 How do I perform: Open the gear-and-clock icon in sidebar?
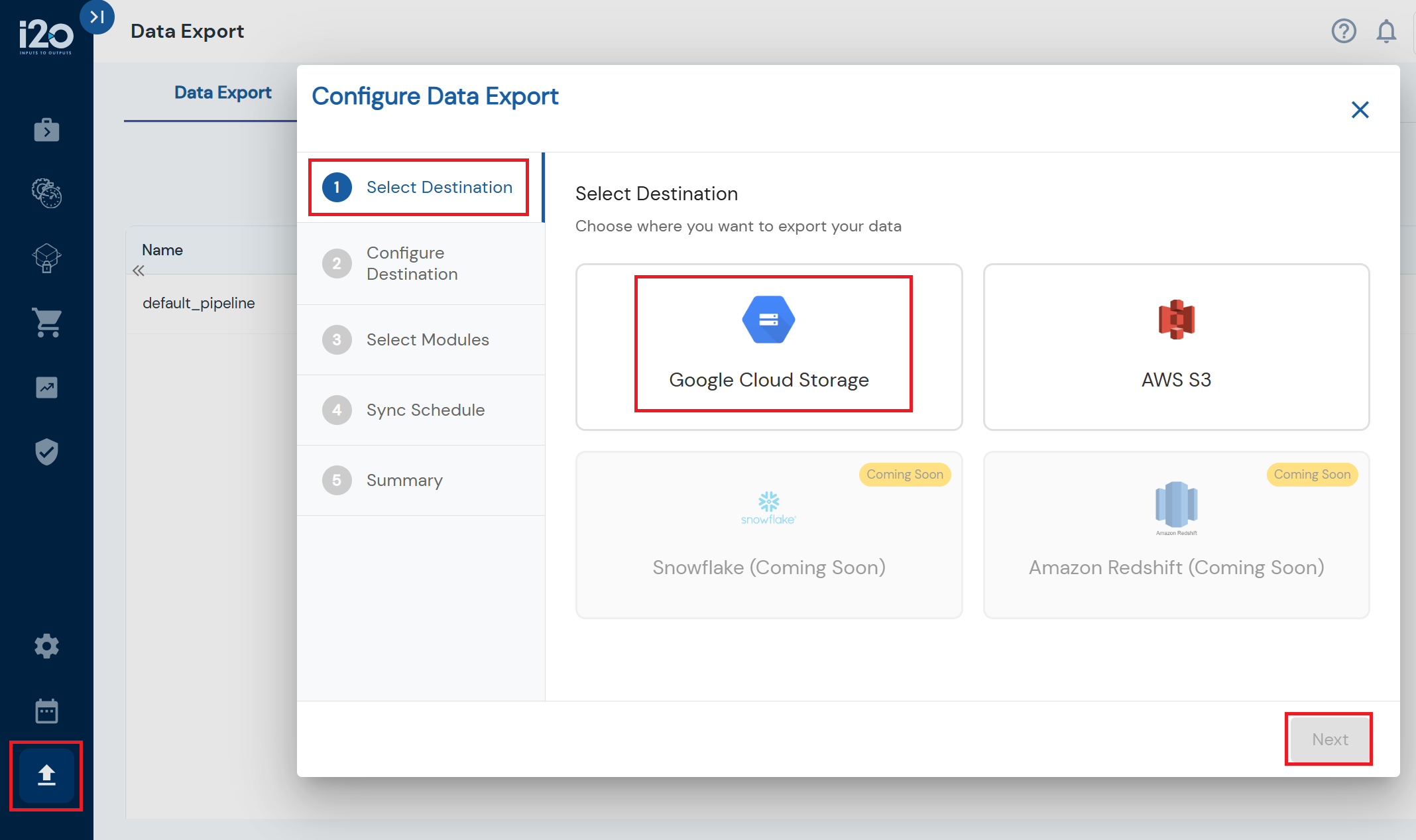point(46,193)
